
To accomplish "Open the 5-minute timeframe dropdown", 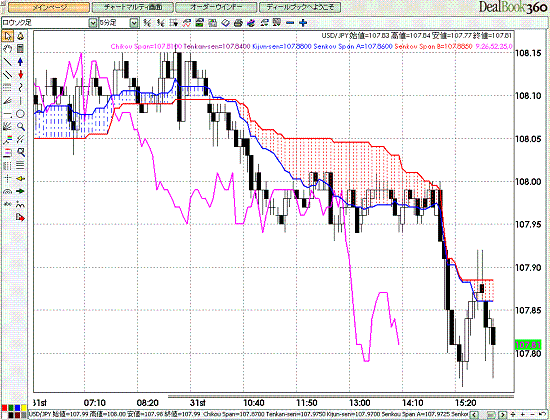I will pyautogui.click(x=134, y=23).
